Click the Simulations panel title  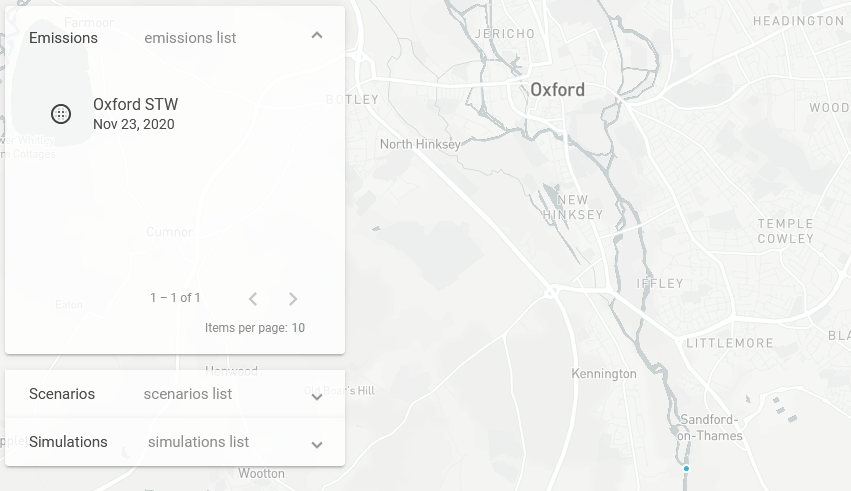click(68, 442)
